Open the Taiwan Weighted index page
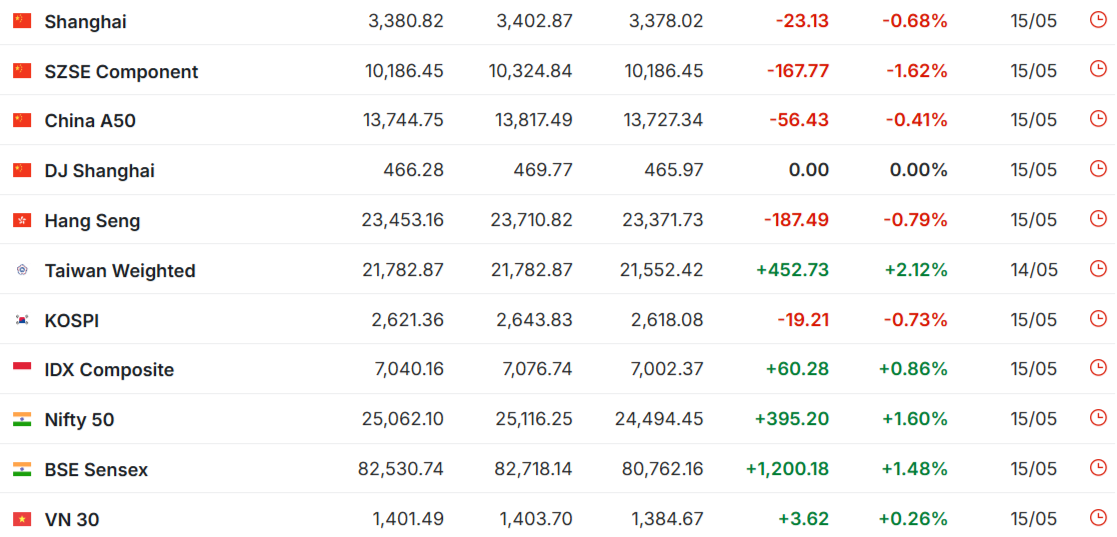 [120, 271]
